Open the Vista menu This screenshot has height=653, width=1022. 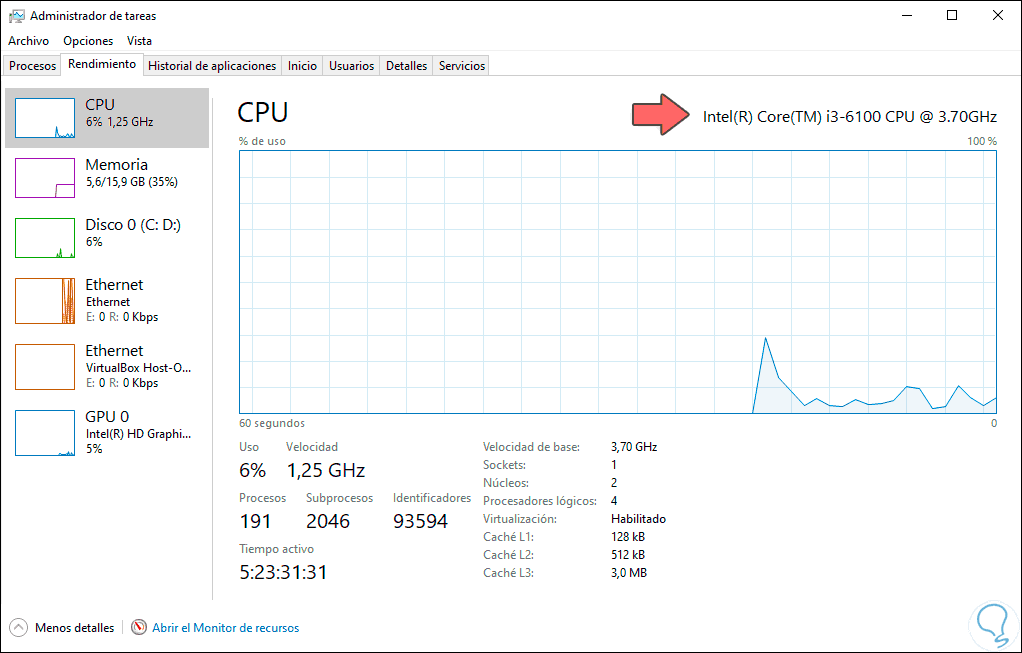pos(139,40)
